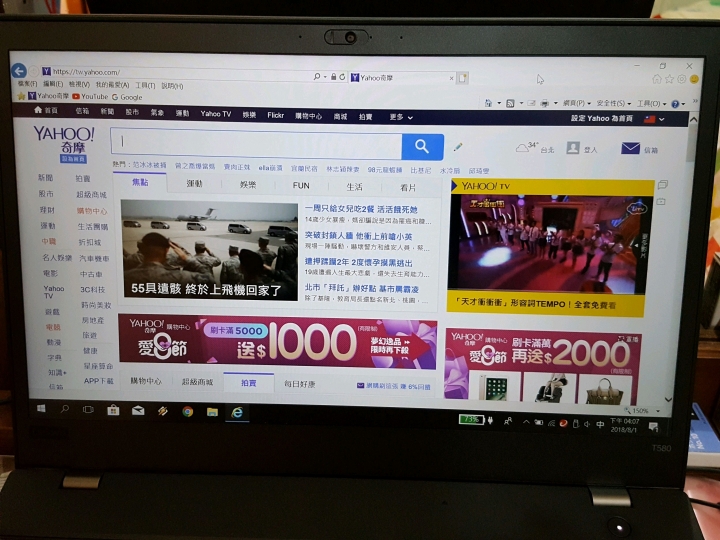The image size is (720, 540).
Task: Click 設定 Yahoo 為首頁 link
Action: tap(602, 118)
